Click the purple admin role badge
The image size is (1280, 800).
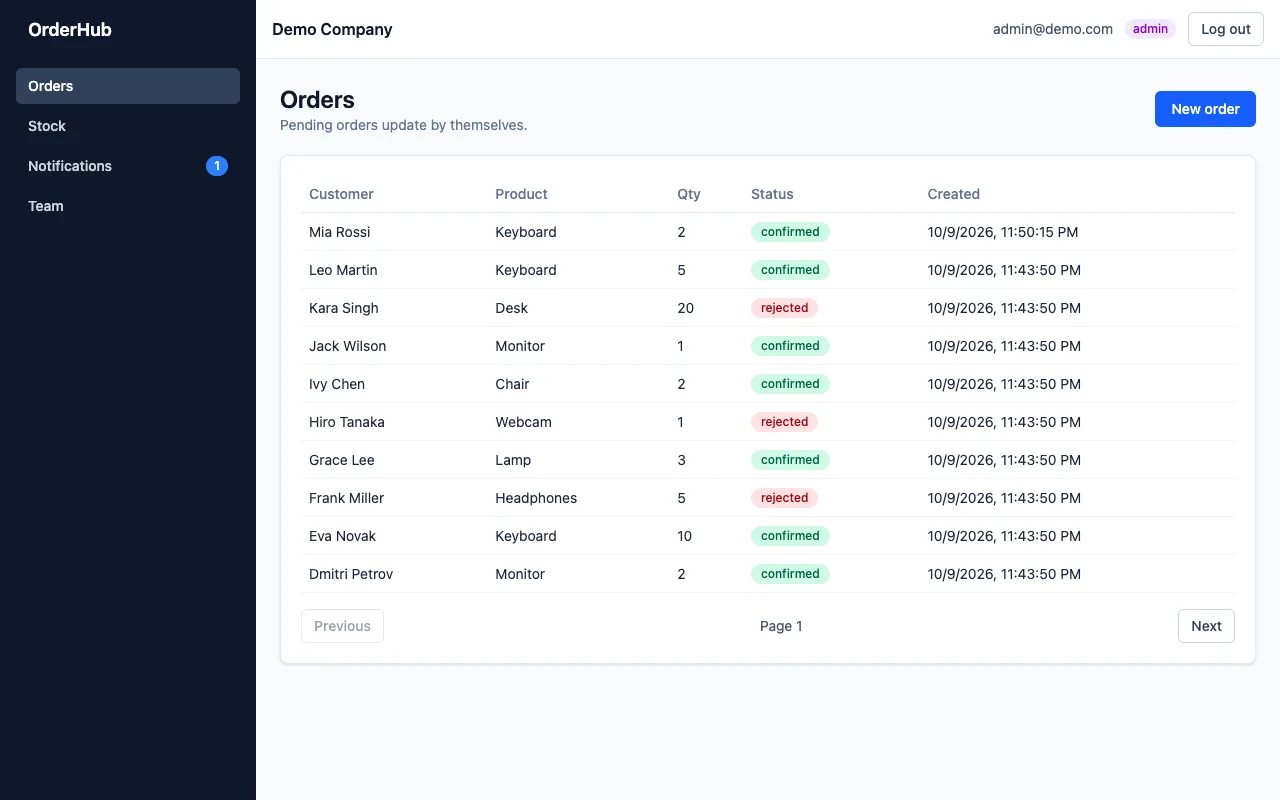click(1150, 29)
